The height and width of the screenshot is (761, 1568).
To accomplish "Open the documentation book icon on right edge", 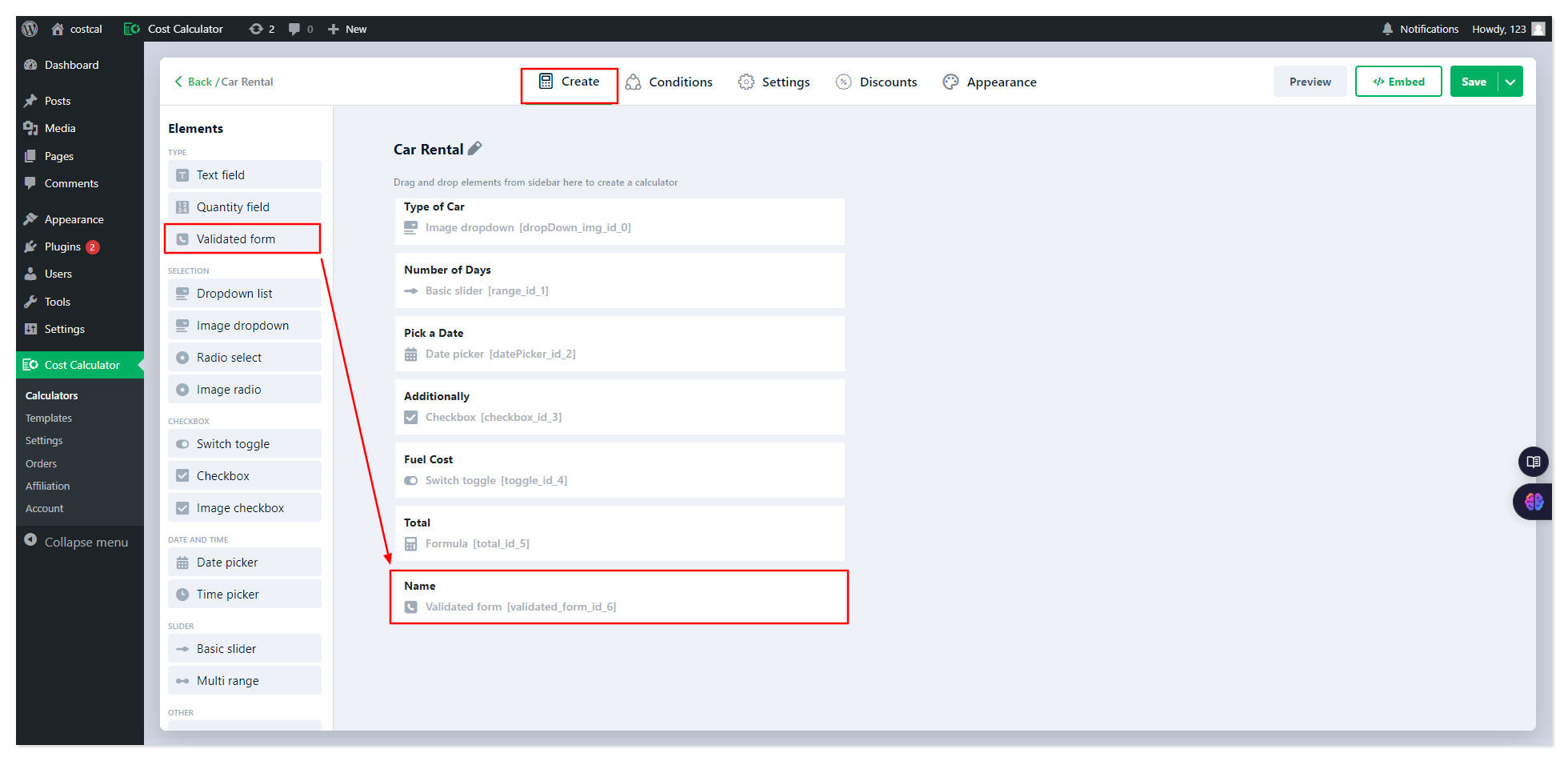I will click(1533, 462).
